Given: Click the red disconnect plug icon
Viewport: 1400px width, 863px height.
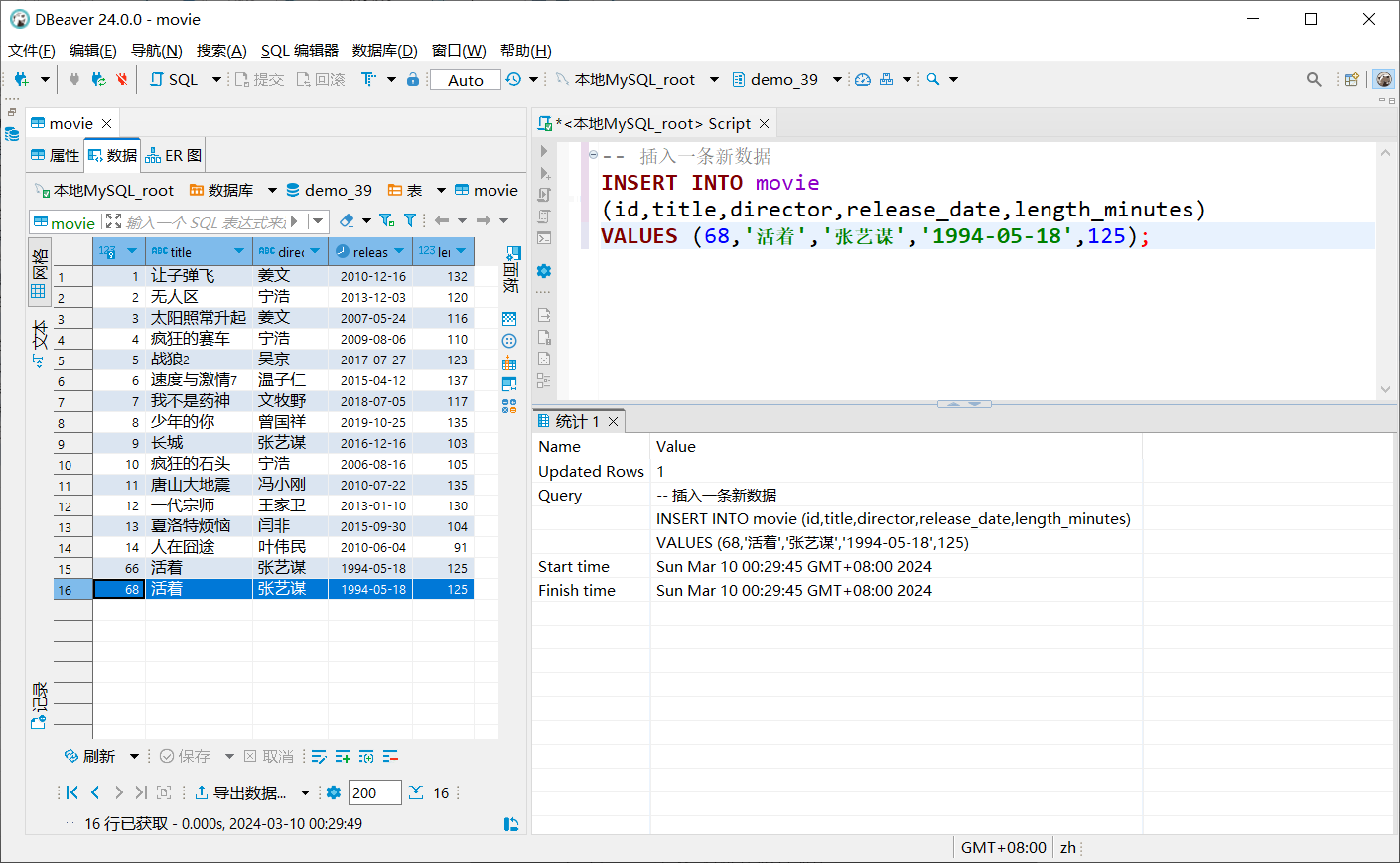Looking at the screenshot, I should click(122, 79).
